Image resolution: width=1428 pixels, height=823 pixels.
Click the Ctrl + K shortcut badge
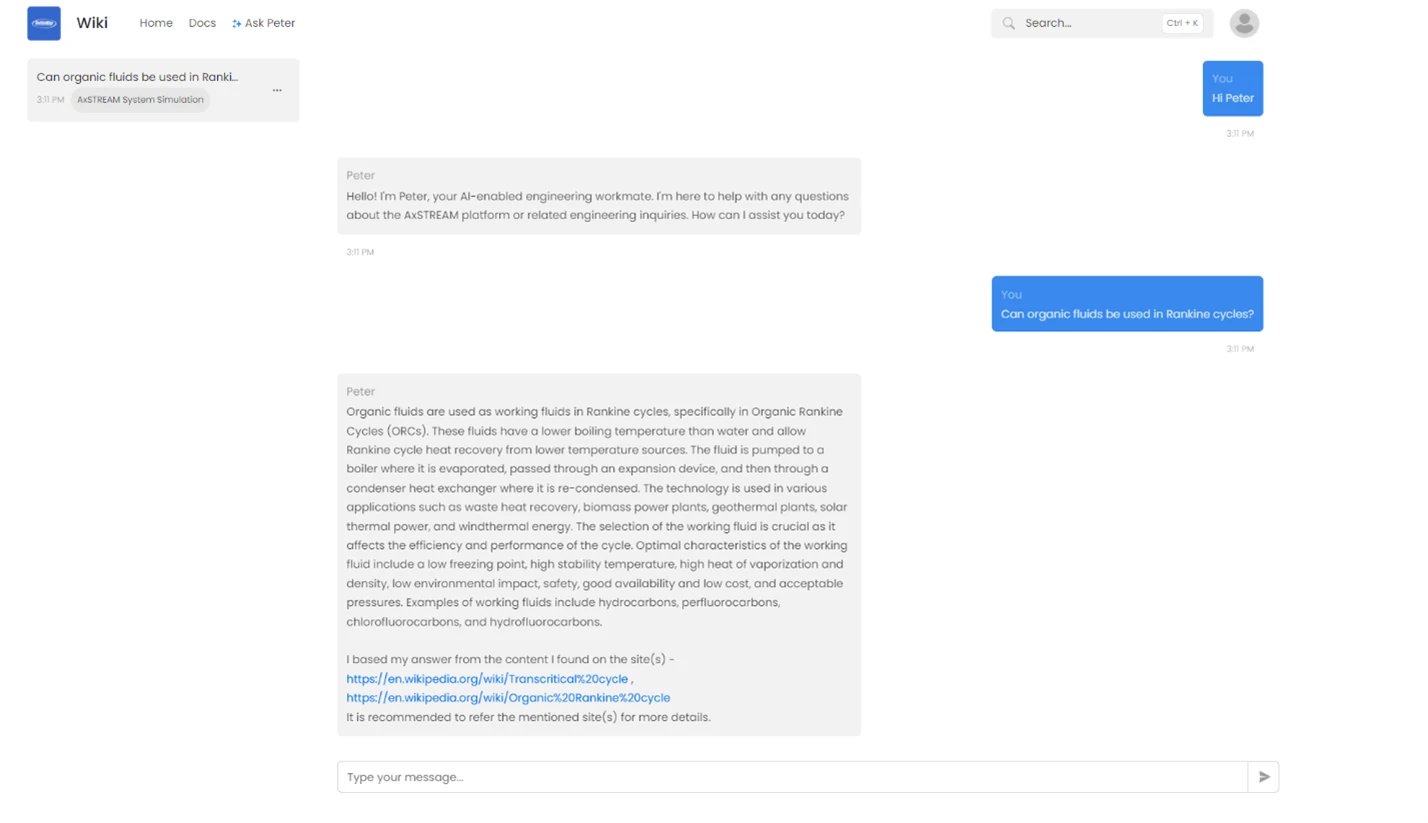[x=1181, y=23]
